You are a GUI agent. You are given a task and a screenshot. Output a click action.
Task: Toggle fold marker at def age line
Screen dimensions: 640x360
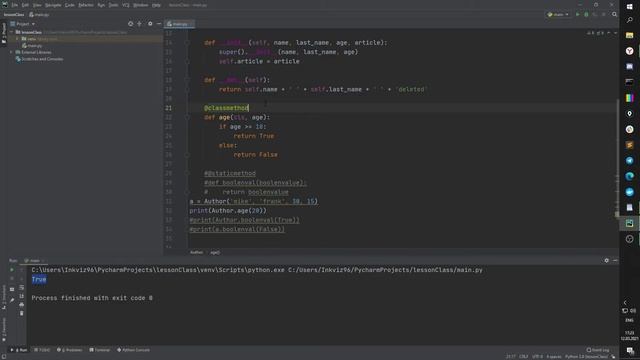pyautogui.click(x=187, y=118)
